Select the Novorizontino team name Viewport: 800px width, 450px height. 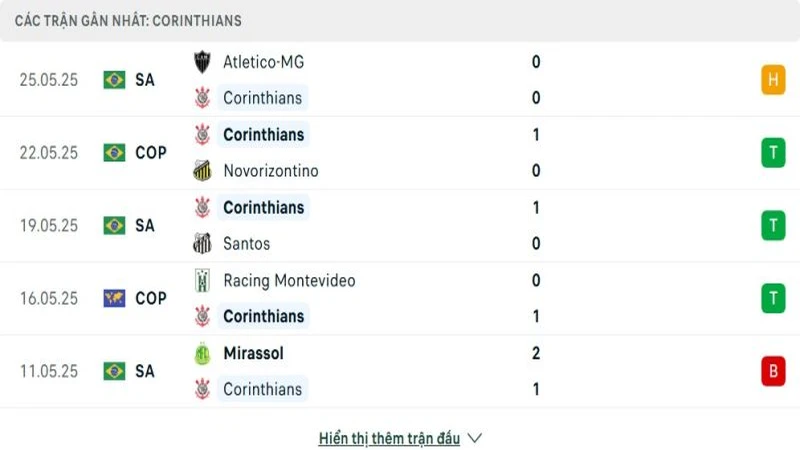pyautogui.click(x=271, y=171)
